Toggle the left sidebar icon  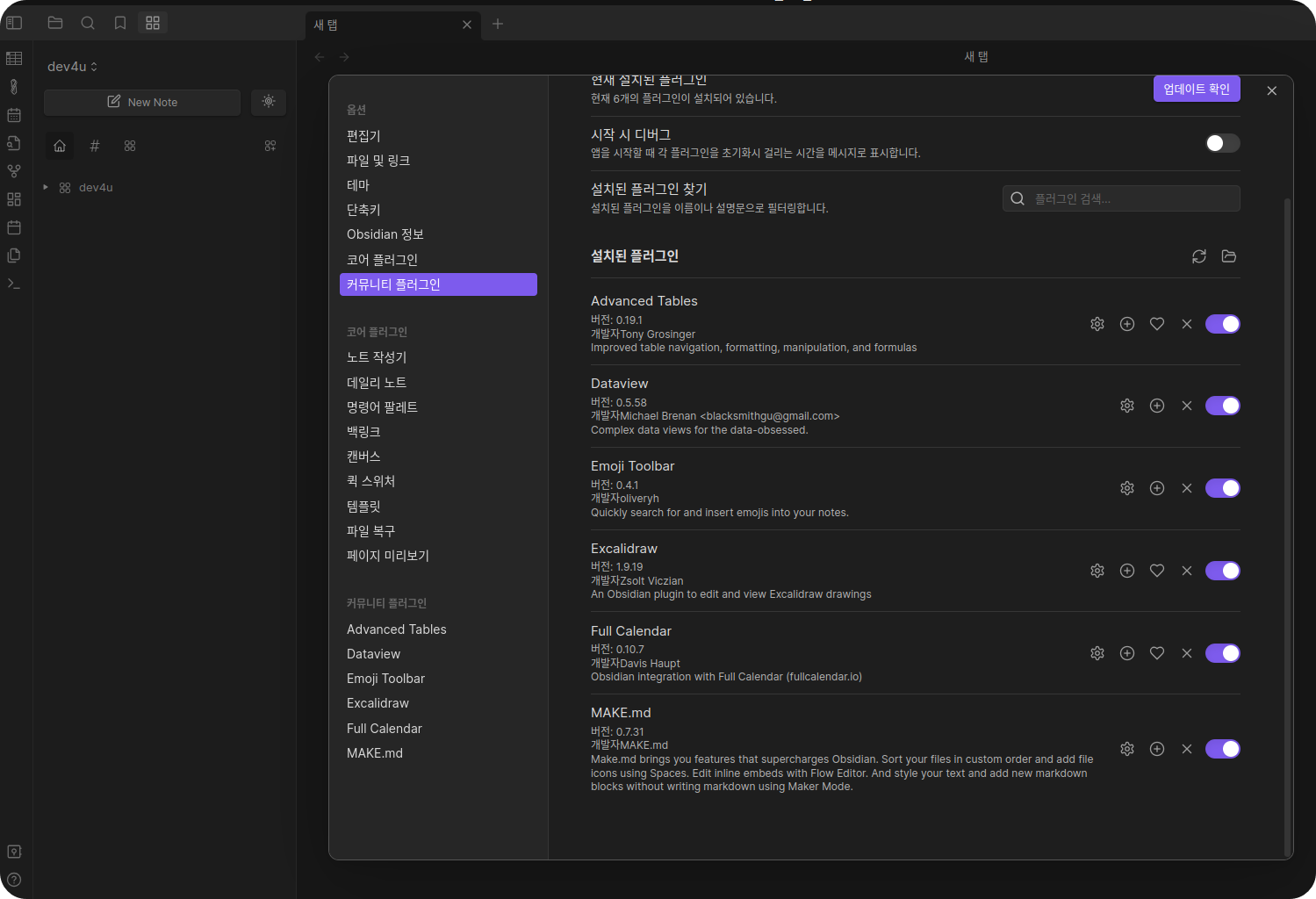point(14,23)
